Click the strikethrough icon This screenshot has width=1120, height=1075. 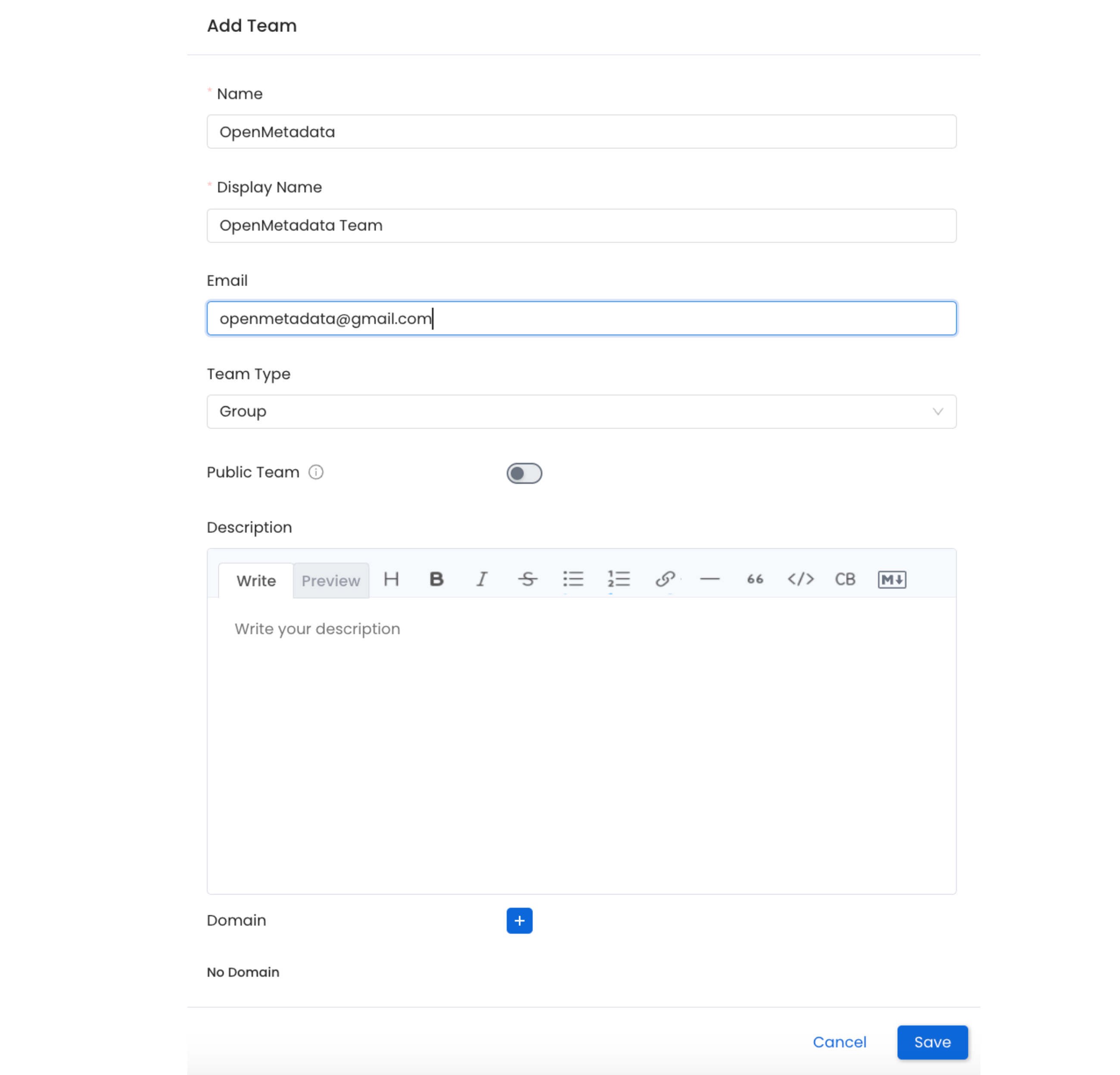527,579
